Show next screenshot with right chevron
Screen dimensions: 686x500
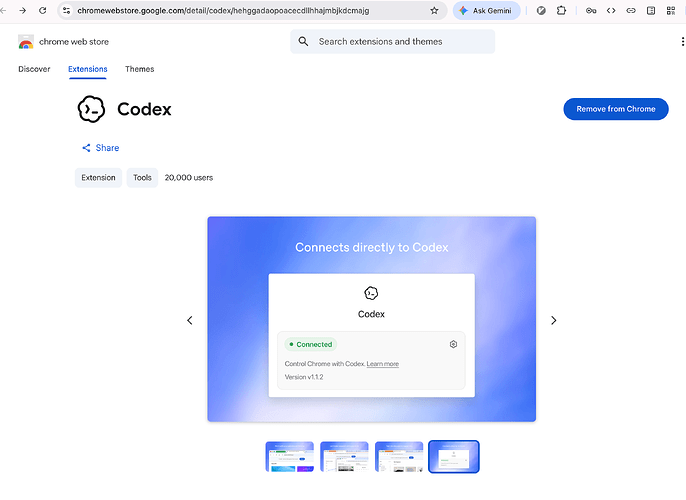pos(553,320)
